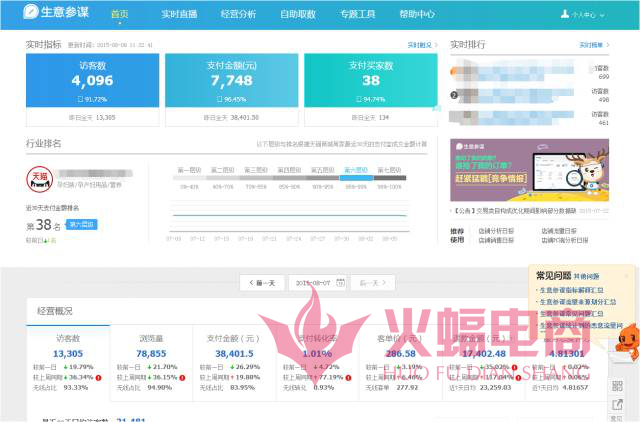
Task: Click the 其他问题 link in 常见问题
Action: 587,277
